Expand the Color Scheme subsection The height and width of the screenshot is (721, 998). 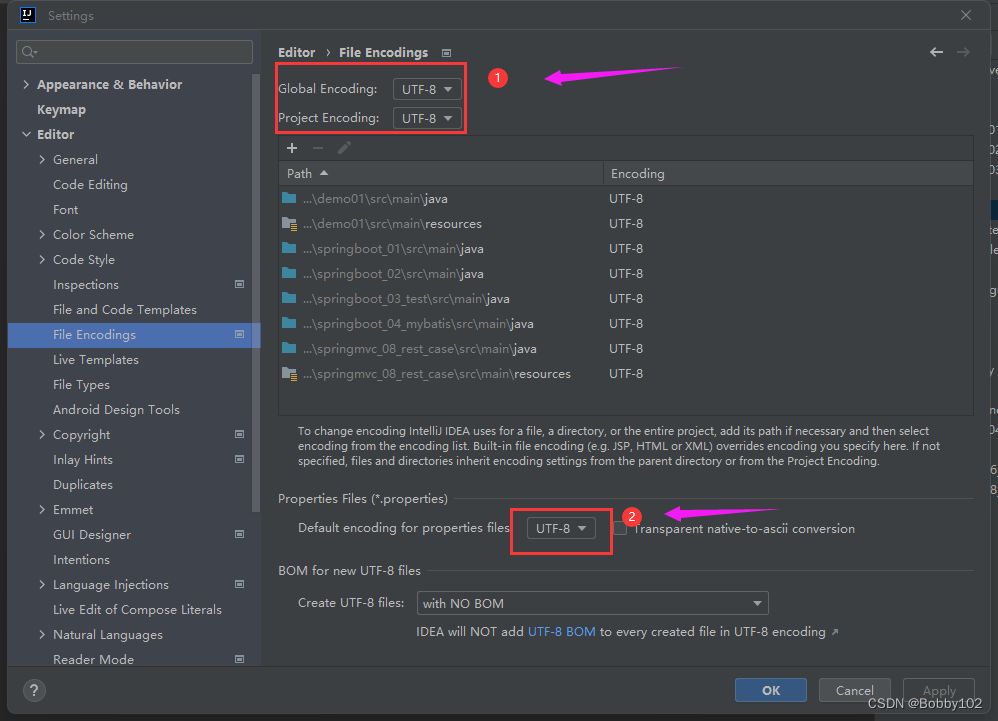coord(42,234)
